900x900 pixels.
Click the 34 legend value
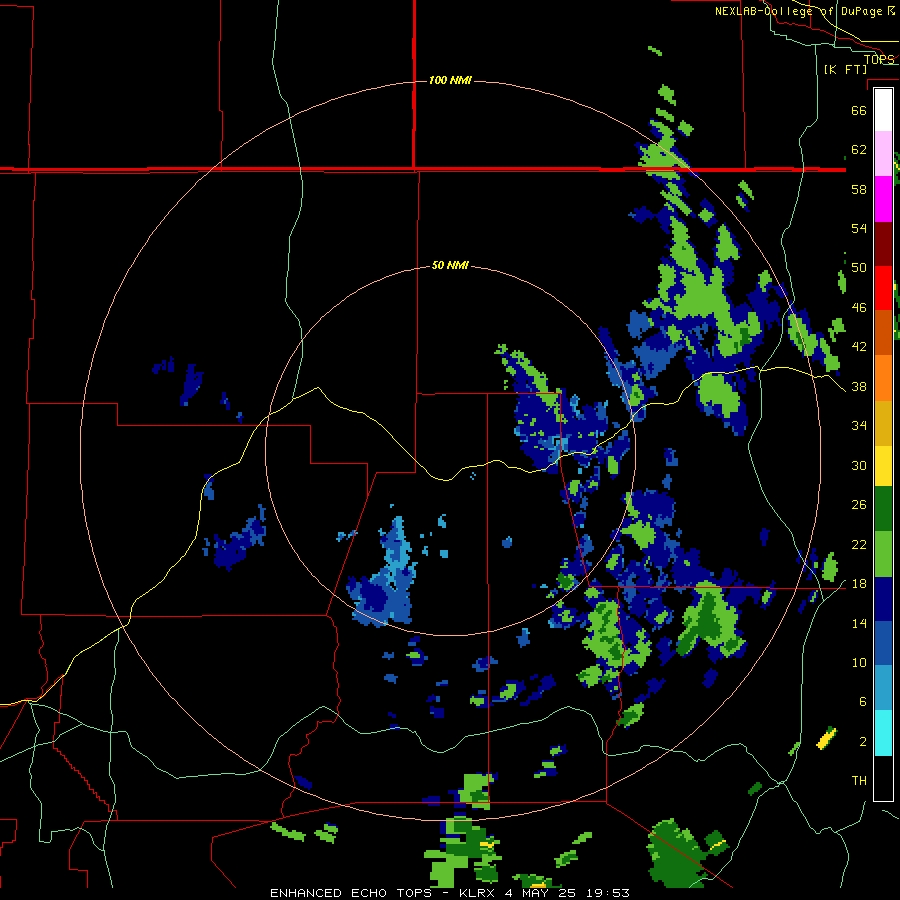click(859, 426)
